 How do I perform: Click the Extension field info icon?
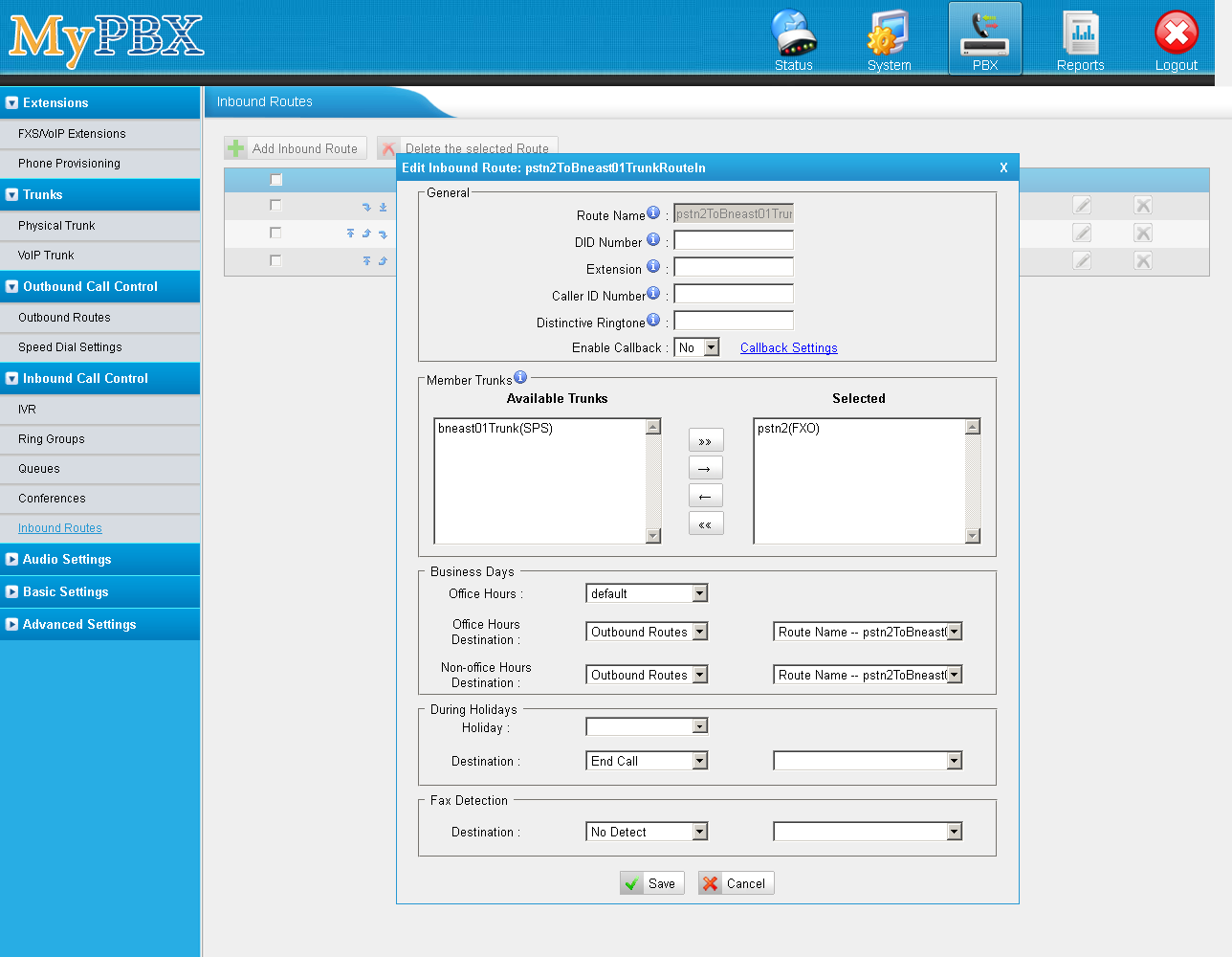653,266
